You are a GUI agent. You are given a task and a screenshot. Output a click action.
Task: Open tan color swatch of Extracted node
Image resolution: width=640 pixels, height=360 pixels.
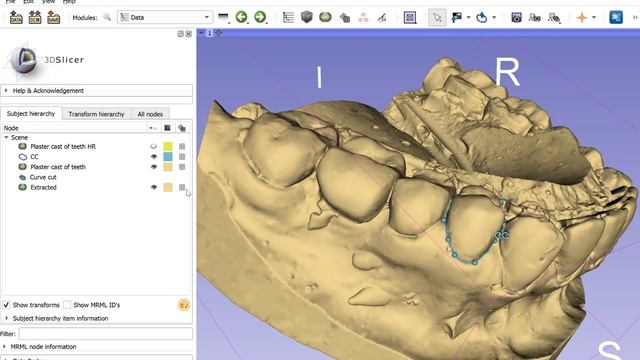coord(168,187)
